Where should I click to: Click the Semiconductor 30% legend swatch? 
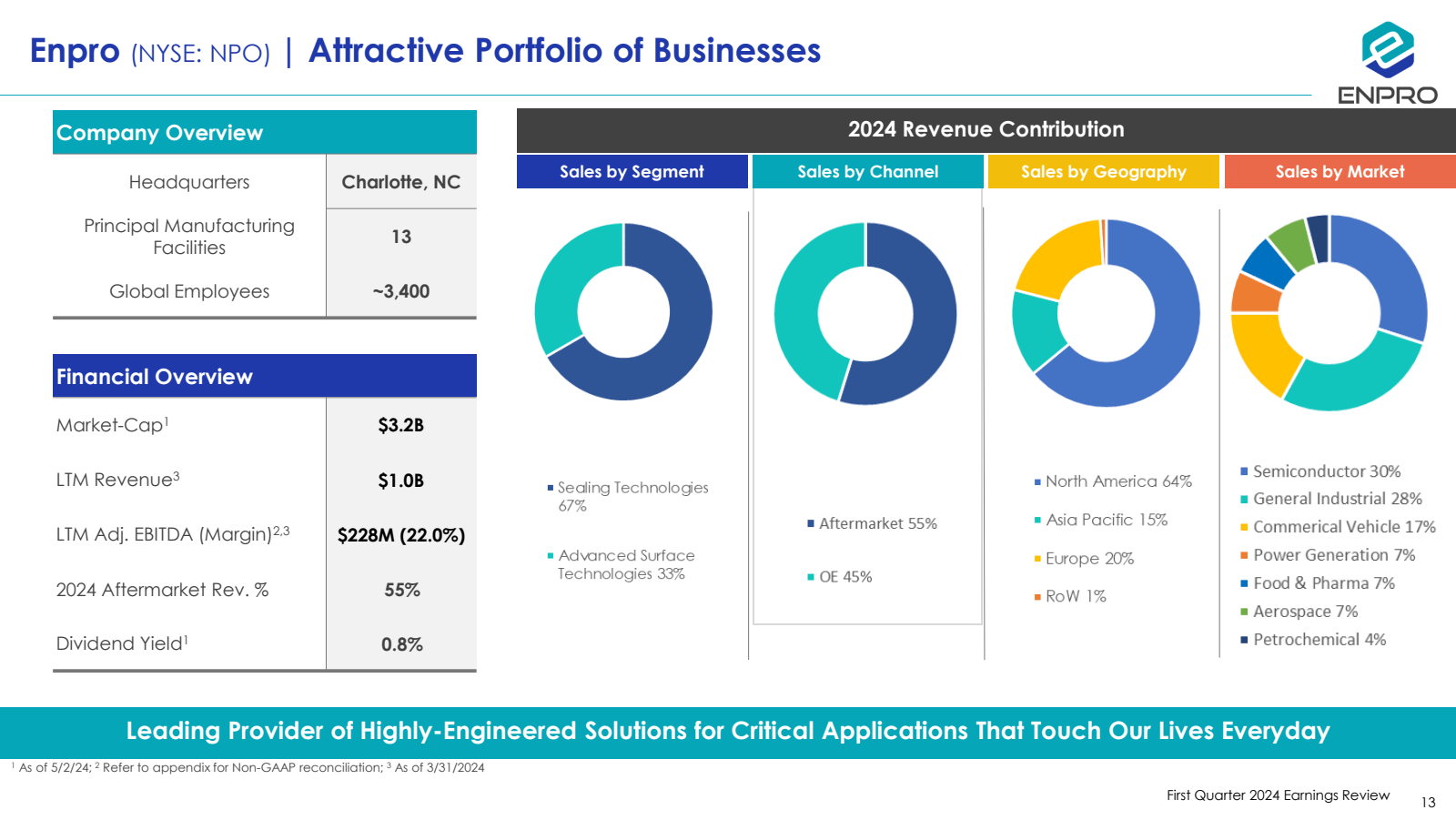click(x=1244, y=471)
